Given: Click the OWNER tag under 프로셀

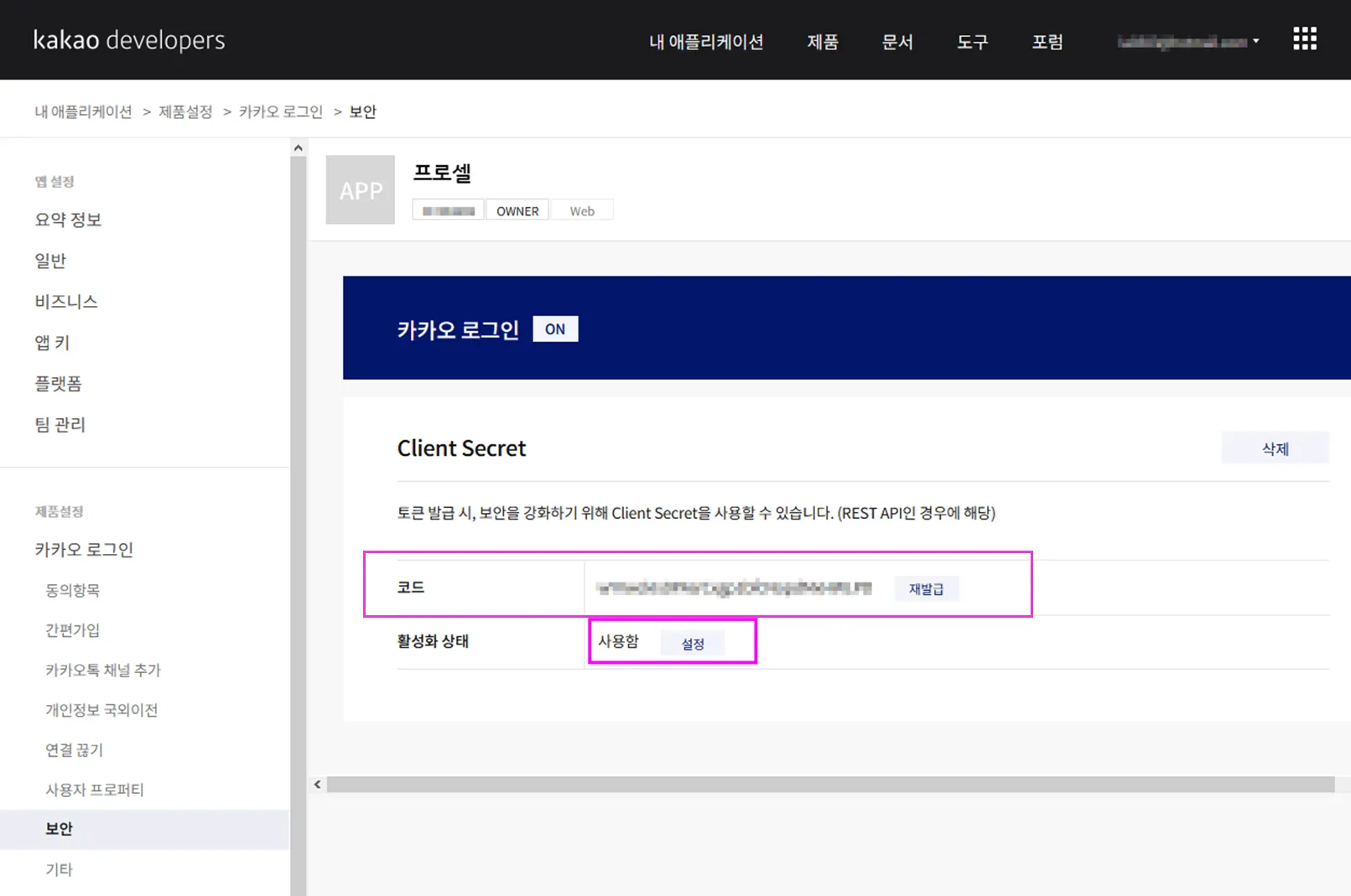Looking at the screenshot, I should [x=517, y=210].
